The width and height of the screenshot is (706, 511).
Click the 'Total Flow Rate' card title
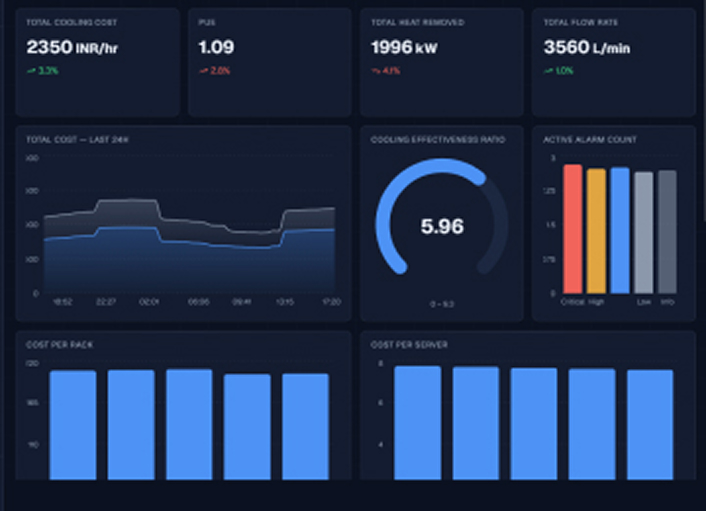580,23
